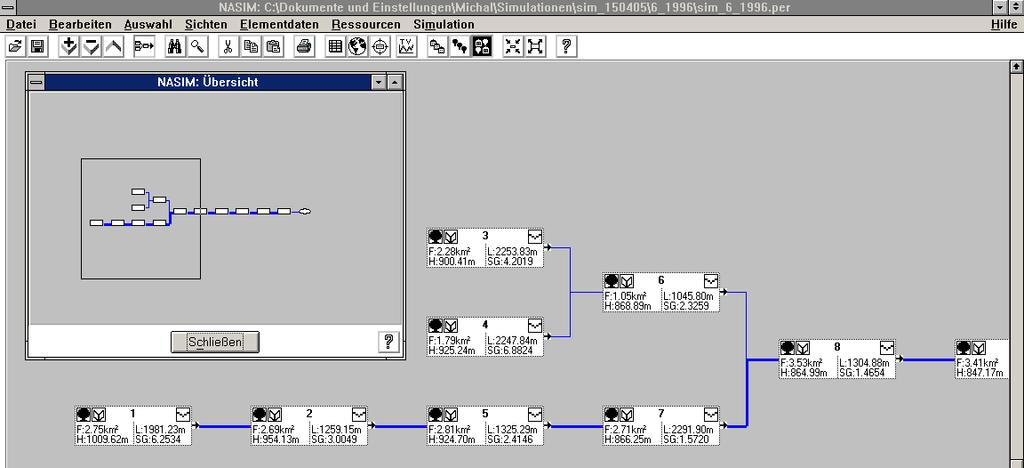Viewport: 1024px width, 468px height.
Task: Select the value H:864.99m on element 8
Action: [x=805, y=373]
